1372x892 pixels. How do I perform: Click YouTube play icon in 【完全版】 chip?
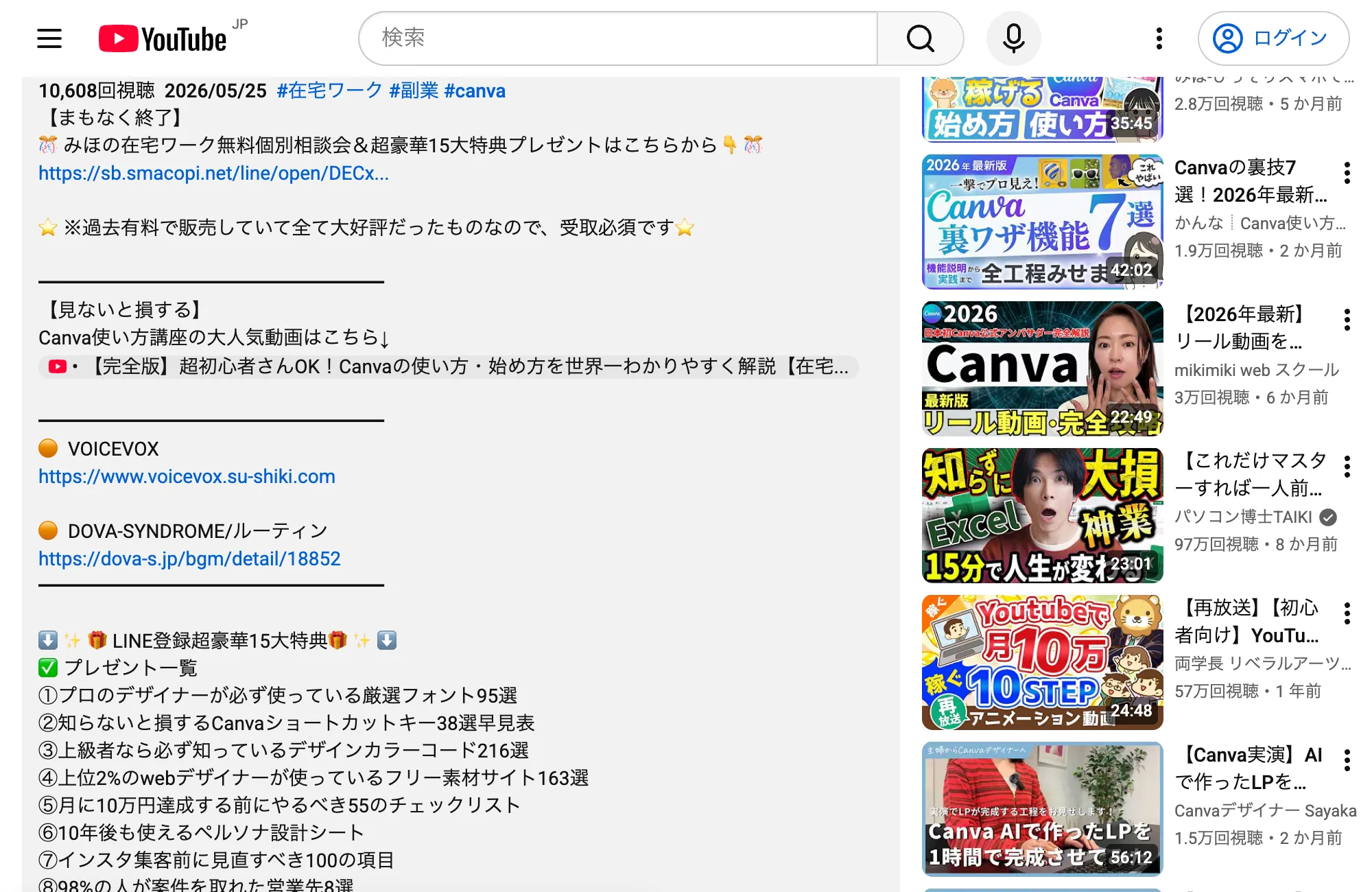[58, 366]
